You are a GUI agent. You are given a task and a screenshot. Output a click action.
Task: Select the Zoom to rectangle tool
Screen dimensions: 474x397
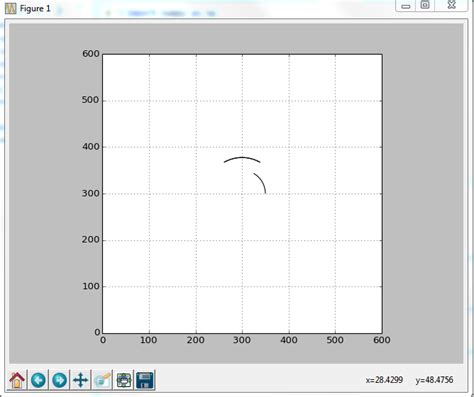(x=102, y=380)
